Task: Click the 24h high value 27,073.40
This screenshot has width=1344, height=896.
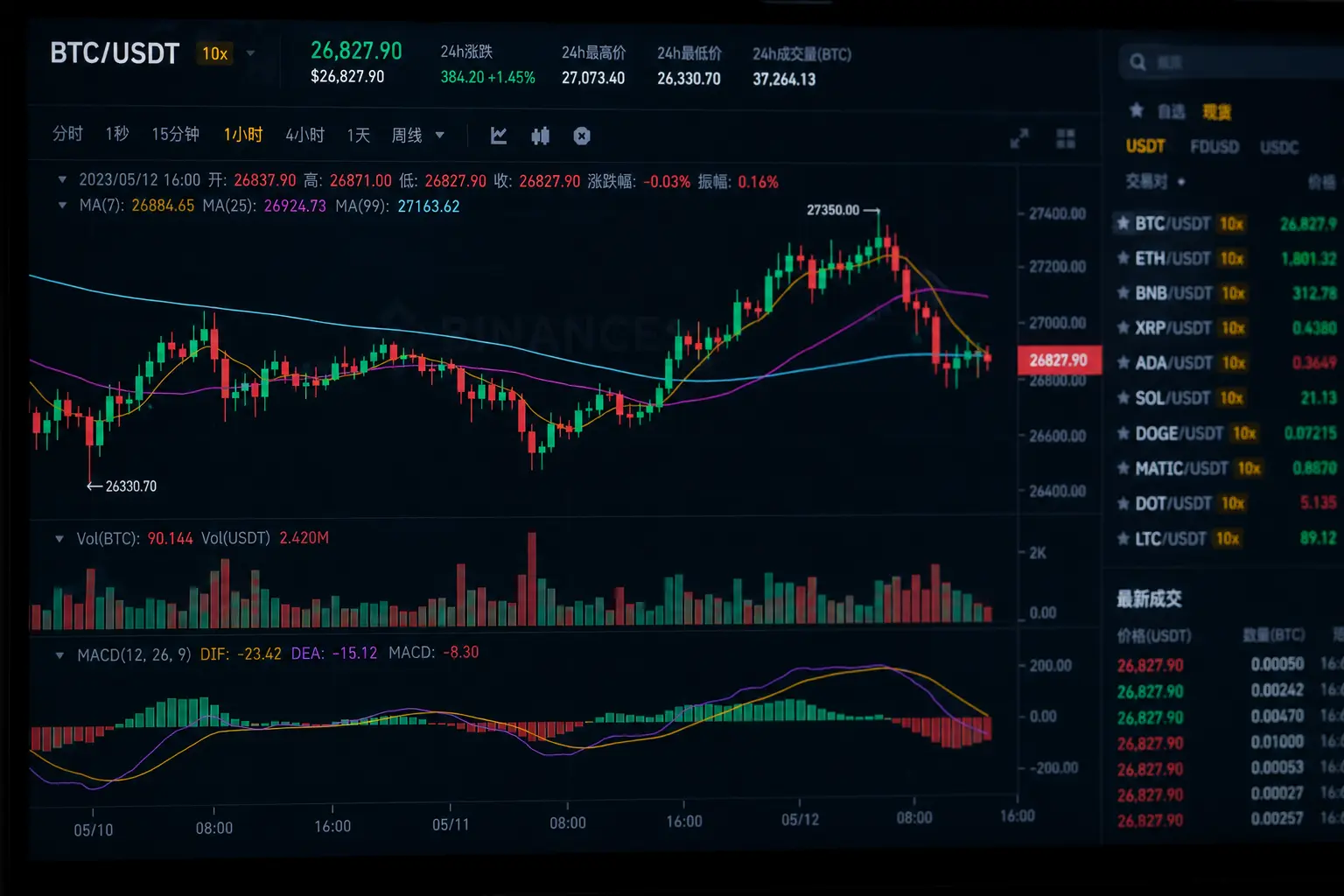Action: [x=593, y=78]
